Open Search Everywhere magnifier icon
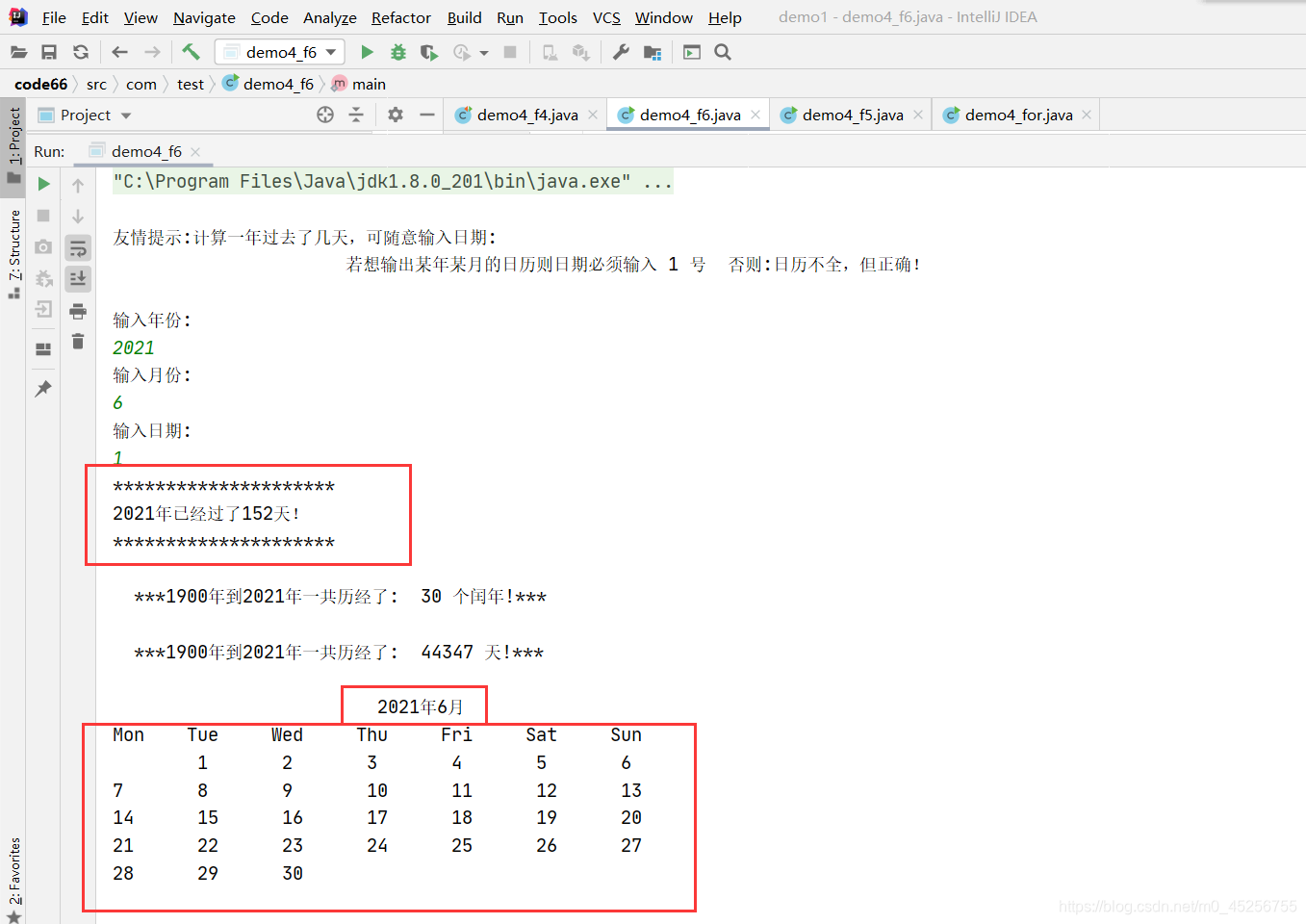This screenshot has height=924, width=1306. click(723, 52)
